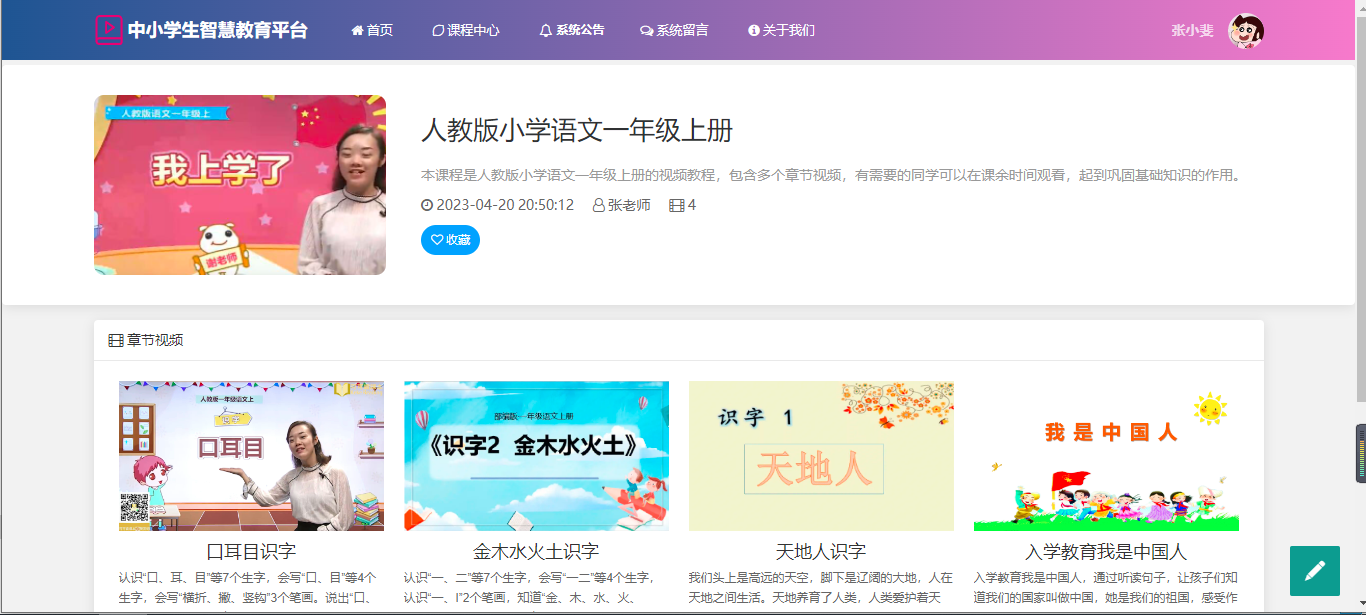Open the 口耳目 video thumbnail

pos(251,456)
